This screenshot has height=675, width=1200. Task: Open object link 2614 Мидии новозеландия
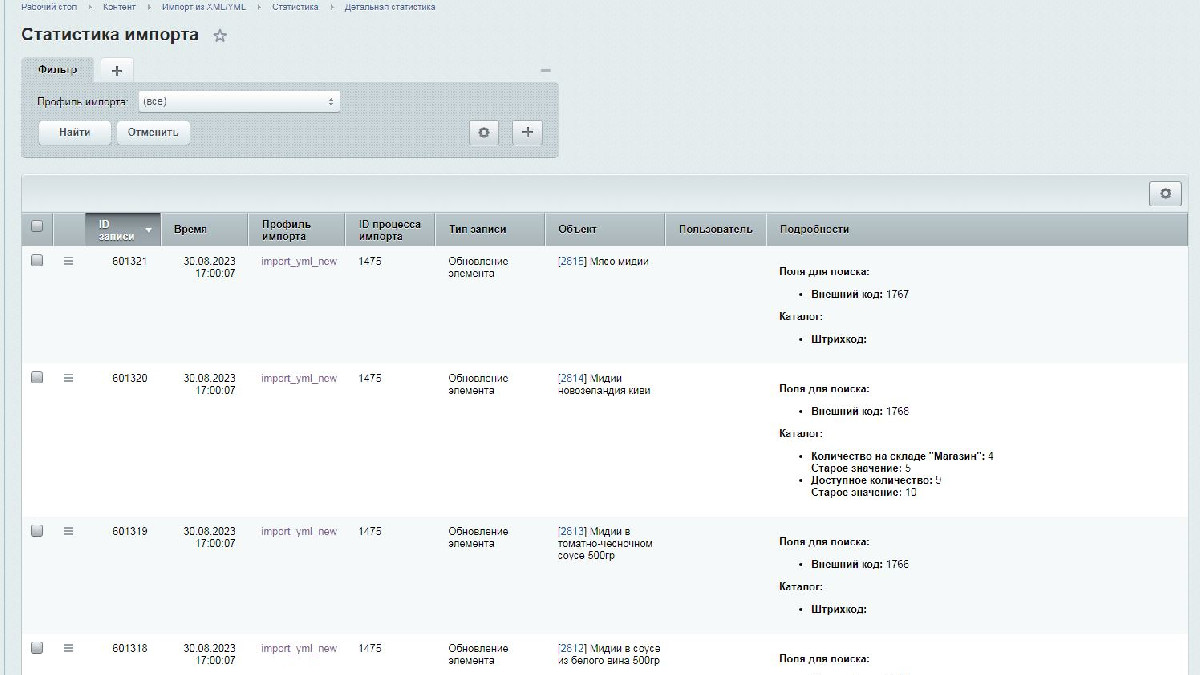pyautogui.click(x=604, y=384)
